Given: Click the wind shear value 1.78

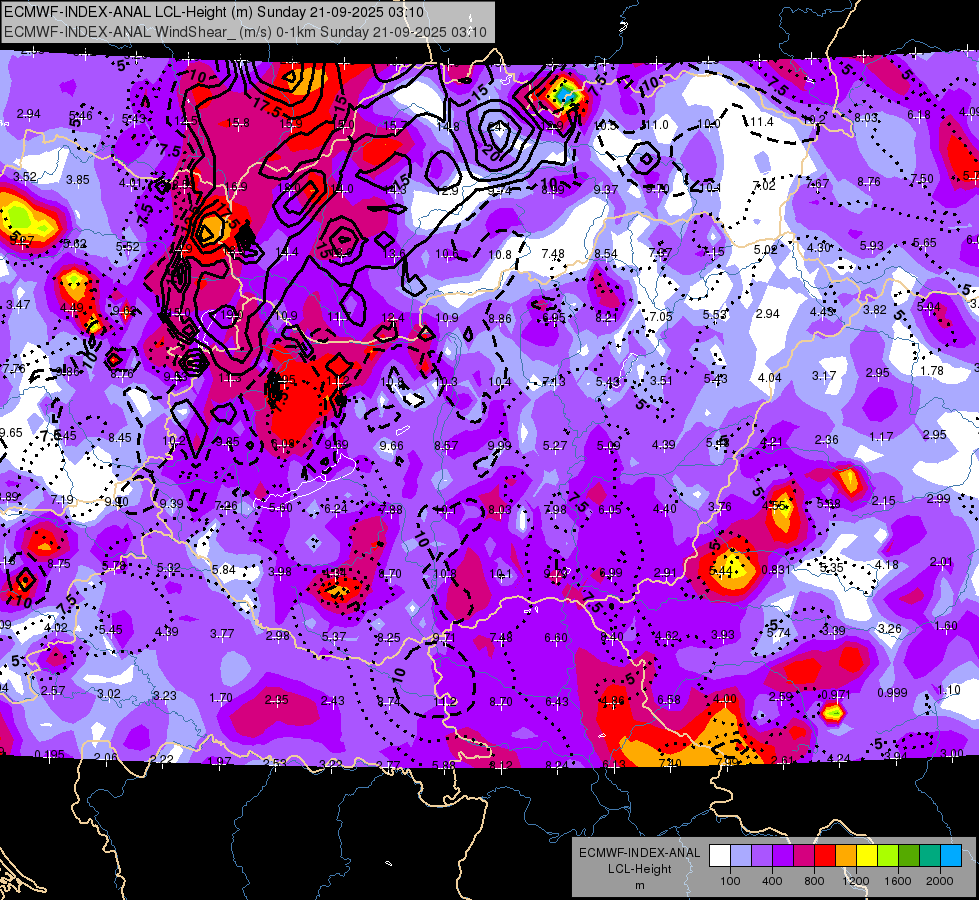Looking at the screenshot, I should click(x=932, y=371).
